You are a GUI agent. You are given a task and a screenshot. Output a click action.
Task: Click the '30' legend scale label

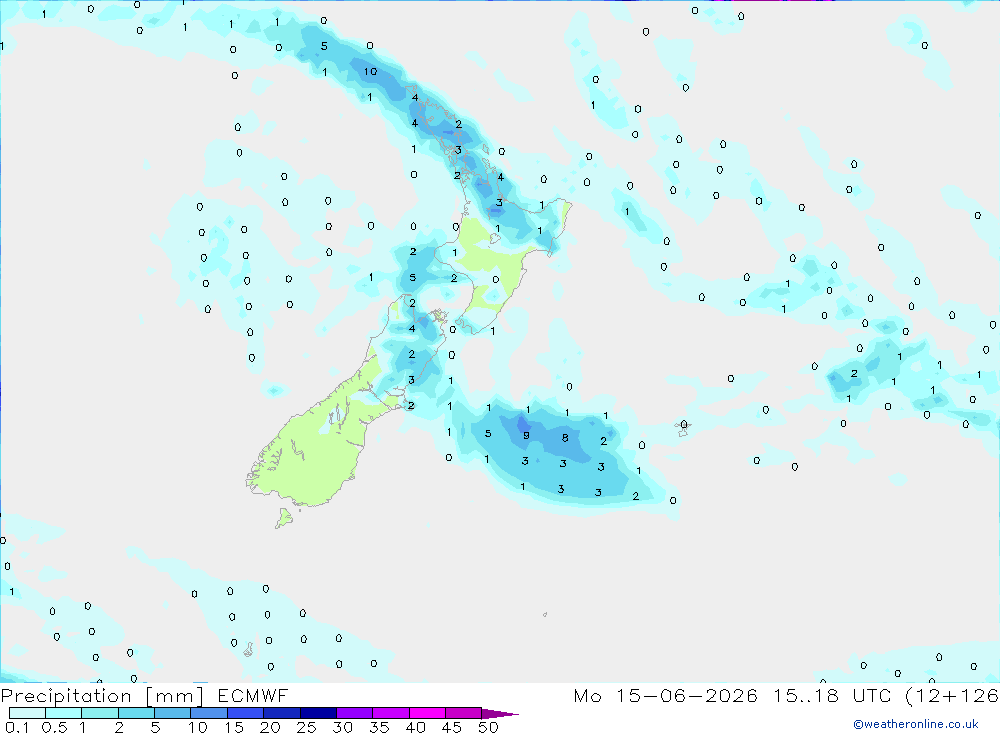(x=343, y=727)
